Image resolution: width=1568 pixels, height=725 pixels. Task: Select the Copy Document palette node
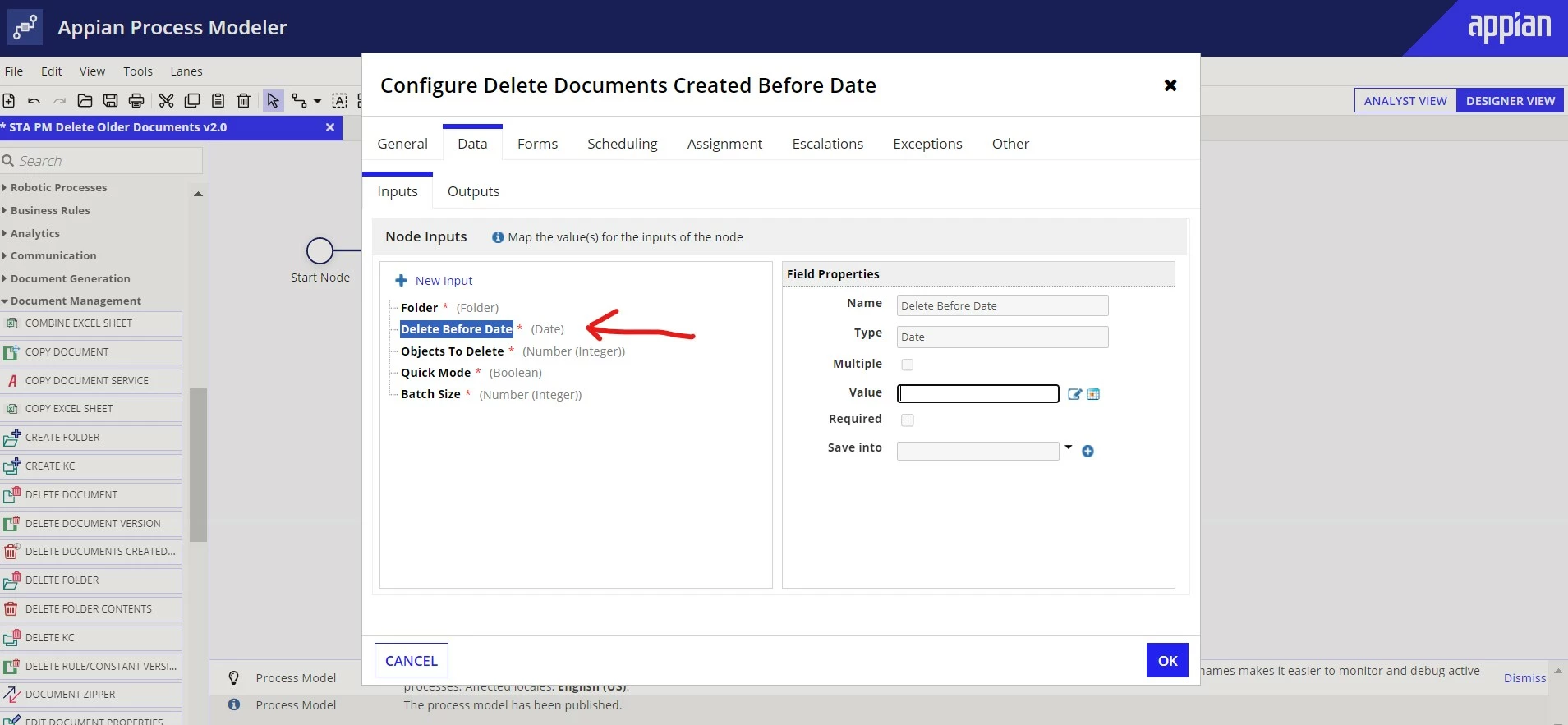pos(91,352)
